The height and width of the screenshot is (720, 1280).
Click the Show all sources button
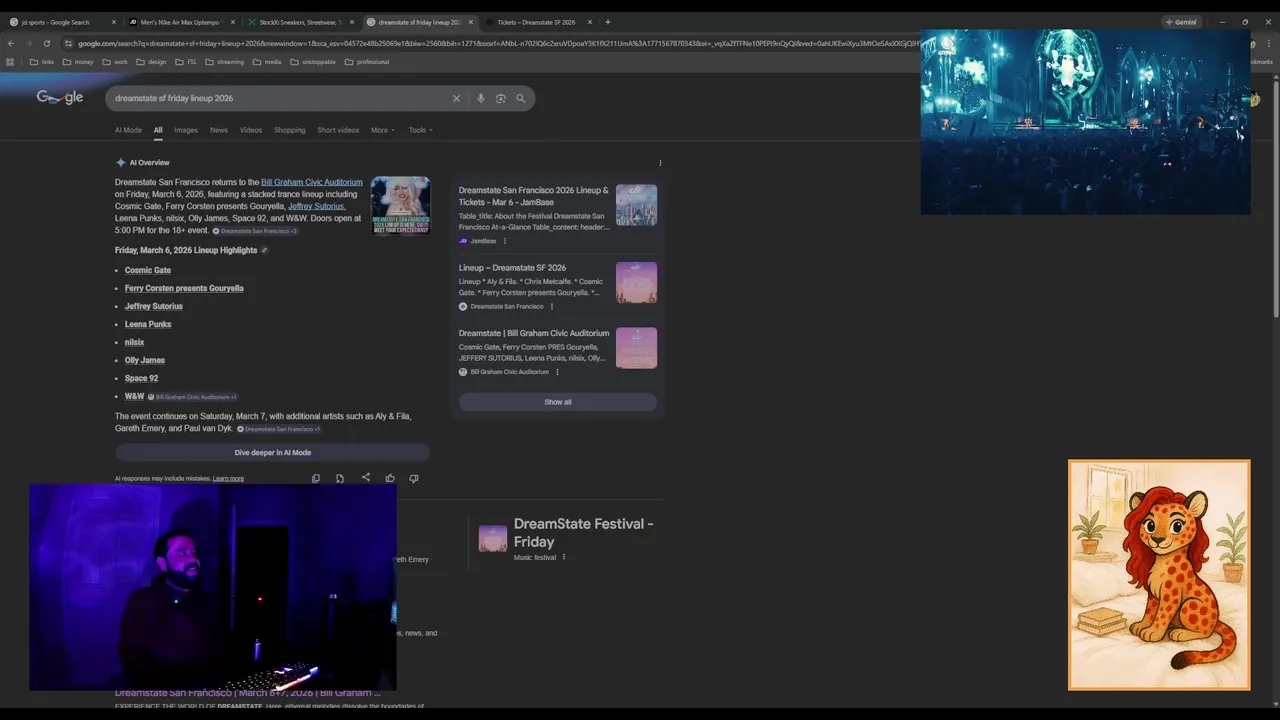[x=558, y=402]
